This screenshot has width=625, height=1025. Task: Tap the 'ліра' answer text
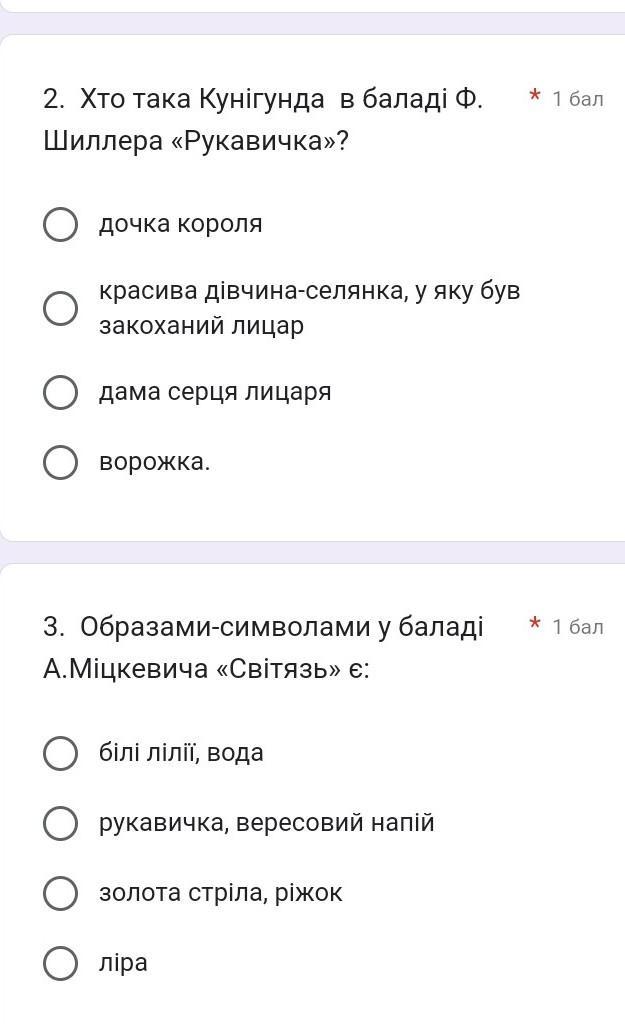pyautogui.click(x=123, y=964)
